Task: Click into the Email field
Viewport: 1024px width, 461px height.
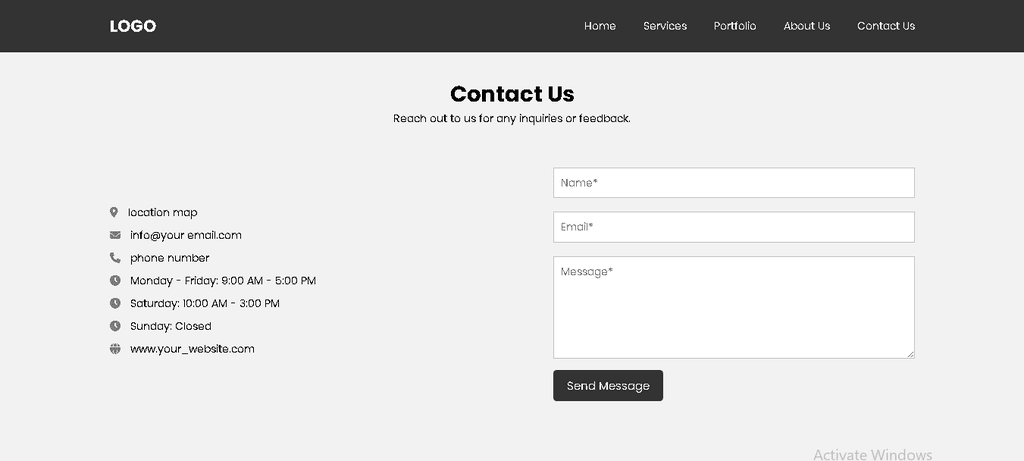Action: (x=733, y=227)
